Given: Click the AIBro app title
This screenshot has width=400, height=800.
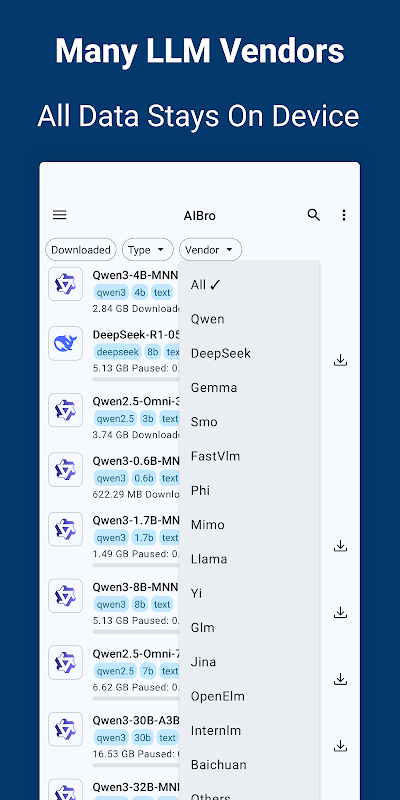Looking at the screenshot, I should [199, 216].
